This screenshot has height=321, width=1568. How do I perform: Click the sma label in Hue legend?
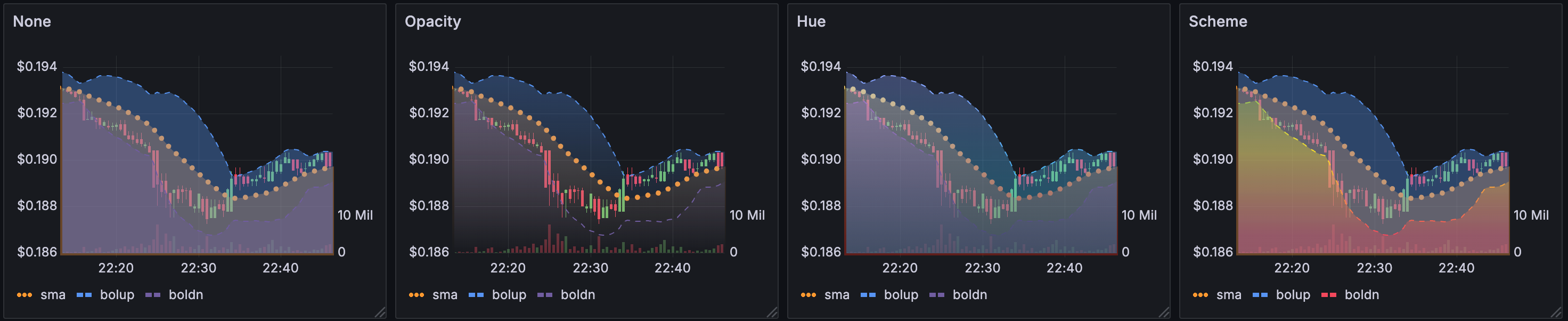837,295
